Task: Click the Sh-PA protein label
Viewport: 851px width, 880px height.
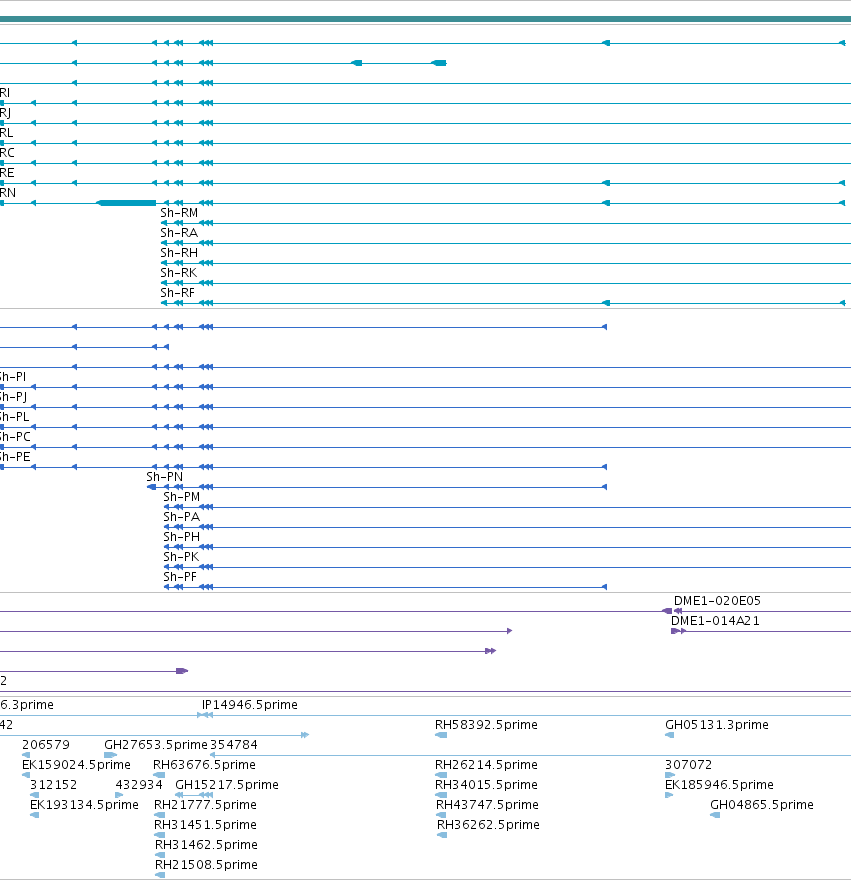Action: 181,517
